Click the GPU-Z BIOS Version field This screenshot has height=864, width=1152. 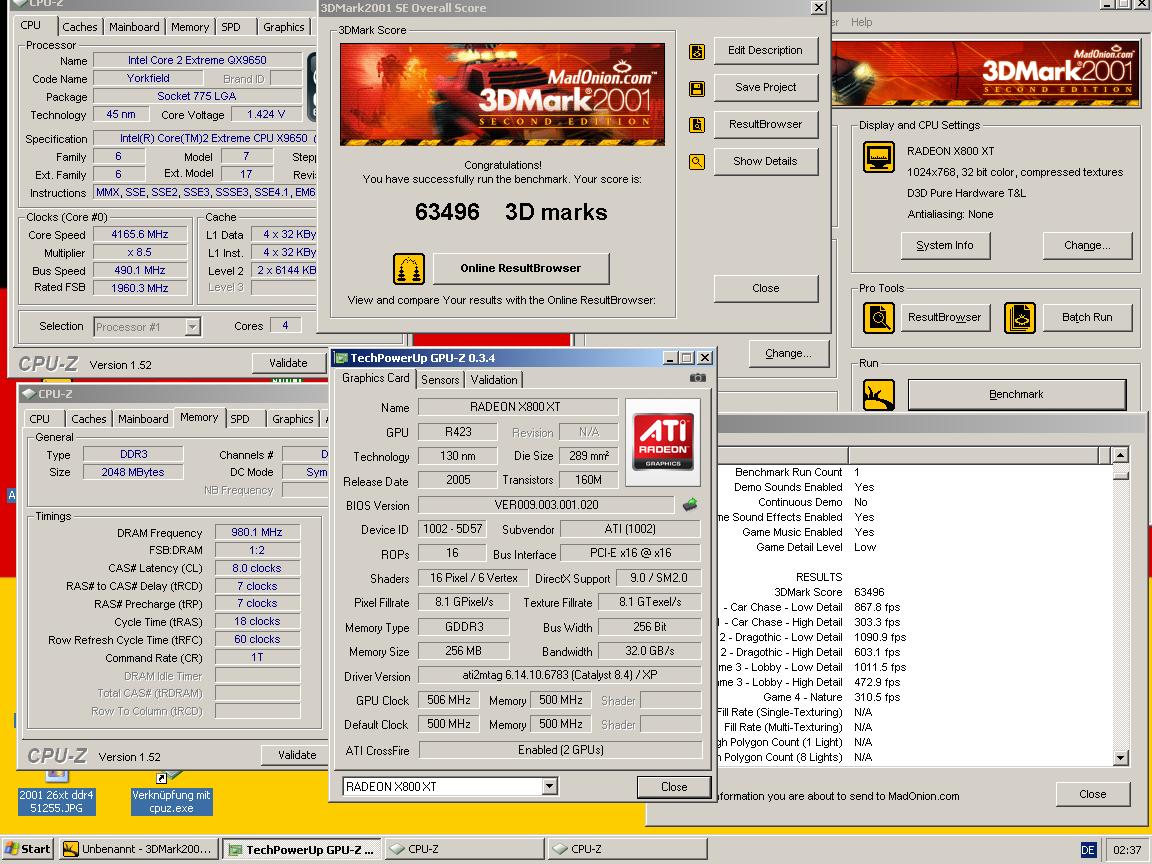[546, 505]
